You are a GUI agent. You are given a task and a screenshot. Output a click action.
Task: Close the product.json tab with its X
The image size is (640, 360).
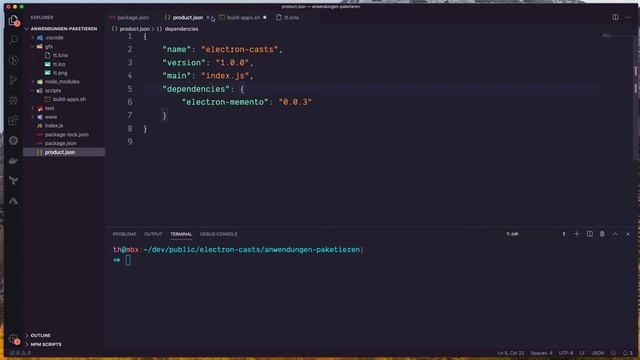208,18
